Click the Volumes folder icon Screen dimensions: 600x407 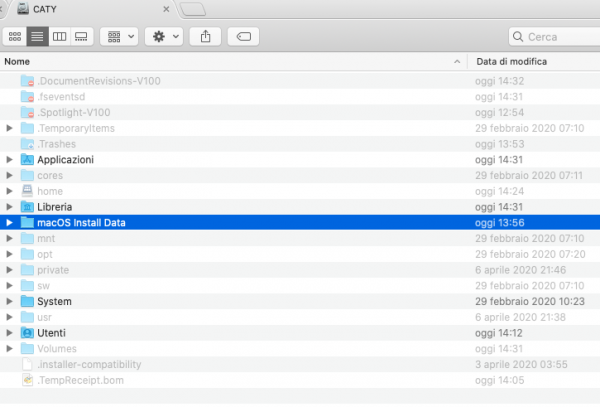(x=27, y=348)
